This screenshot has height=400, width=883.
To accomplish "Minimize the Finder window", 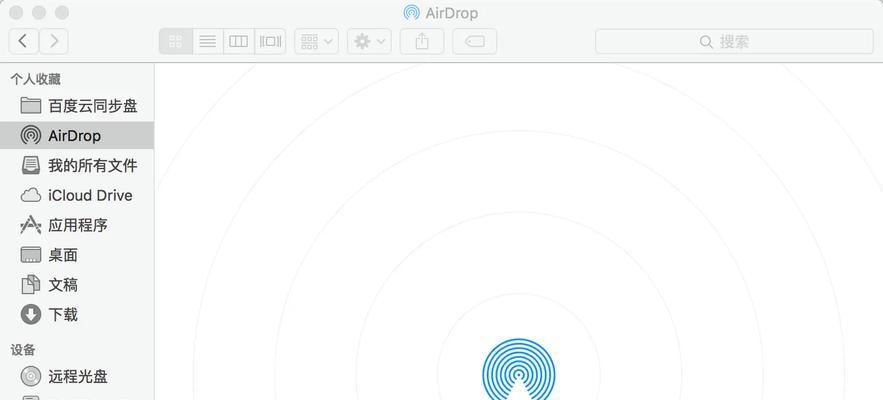I will coord(39,12).
